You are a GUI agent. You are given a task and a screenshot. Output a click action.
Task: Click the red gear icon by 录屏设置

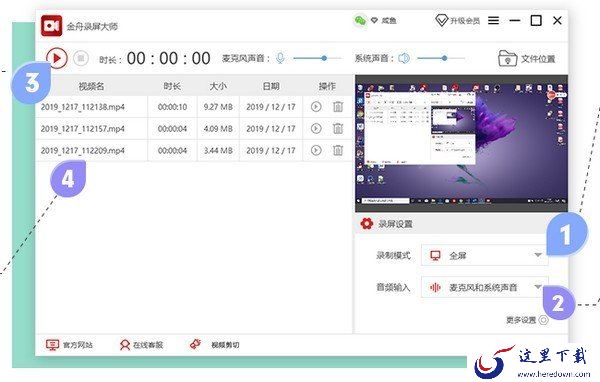367,224
